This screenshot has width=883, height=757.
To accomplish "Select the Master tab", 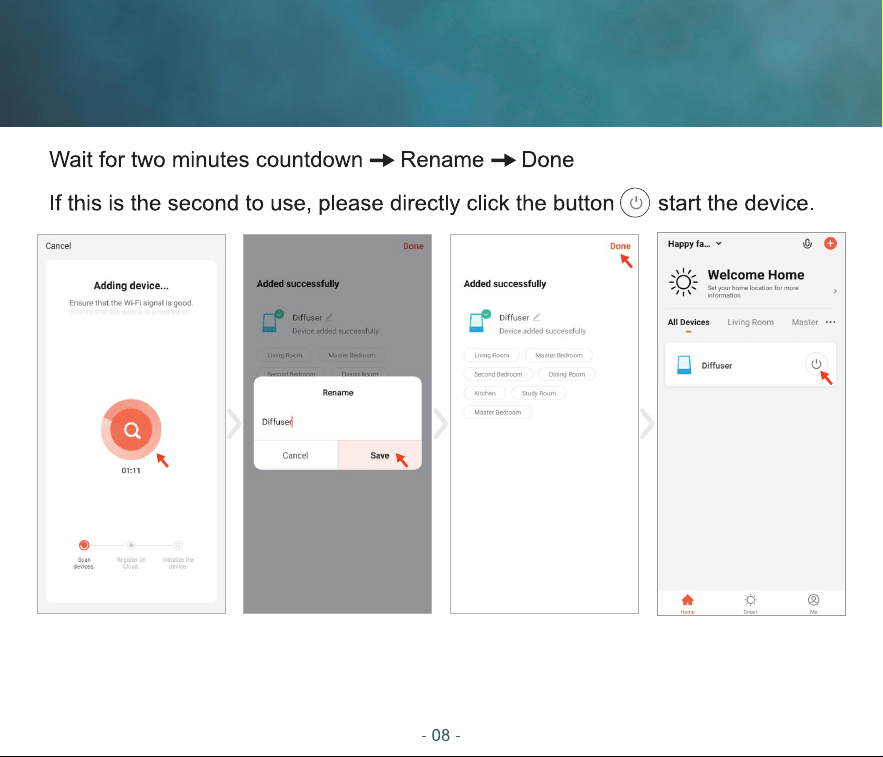I will click(804, 322).
